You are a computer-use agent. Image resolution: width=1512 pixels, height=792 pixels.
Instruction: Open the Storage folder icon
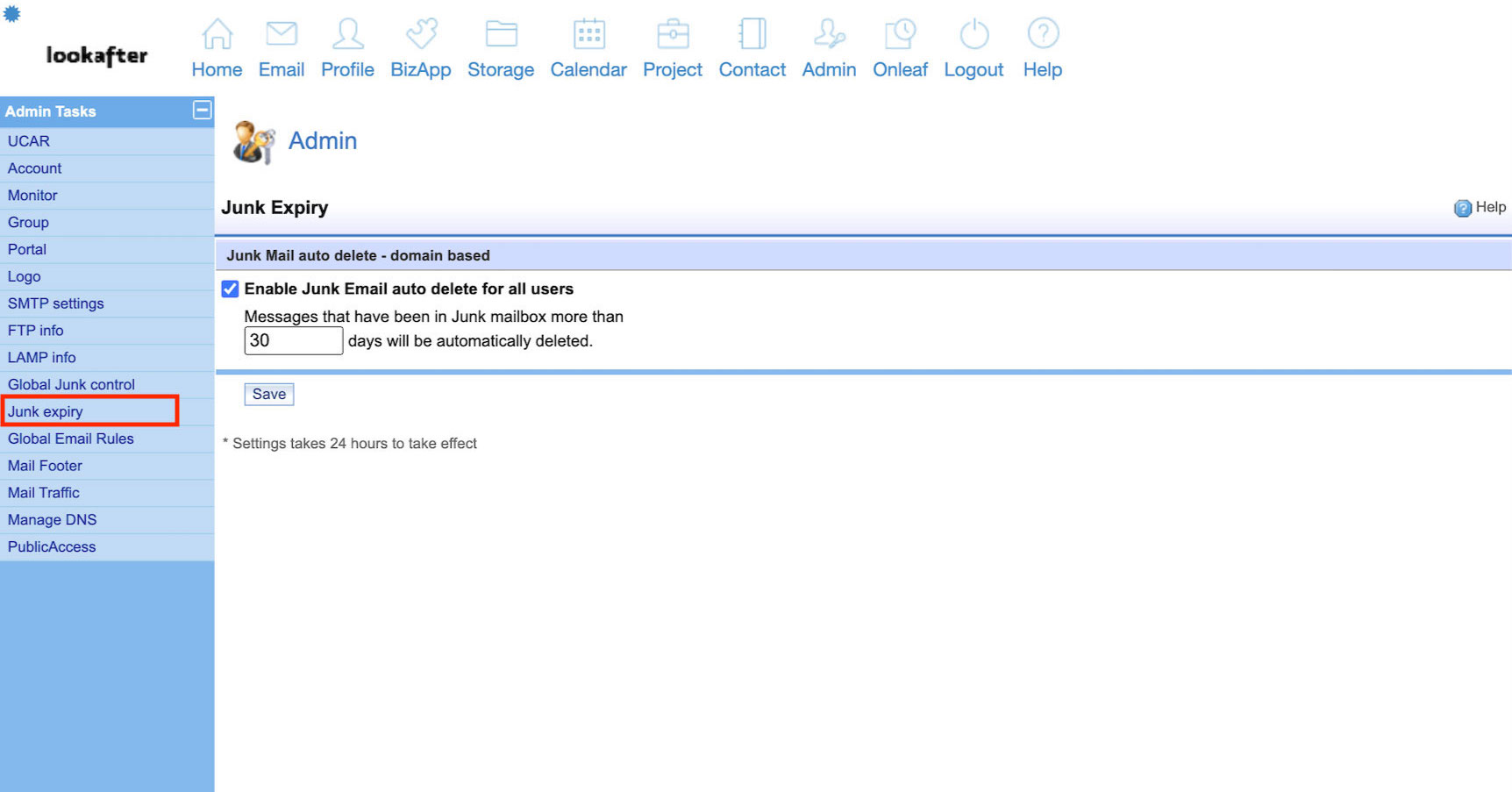501,34
